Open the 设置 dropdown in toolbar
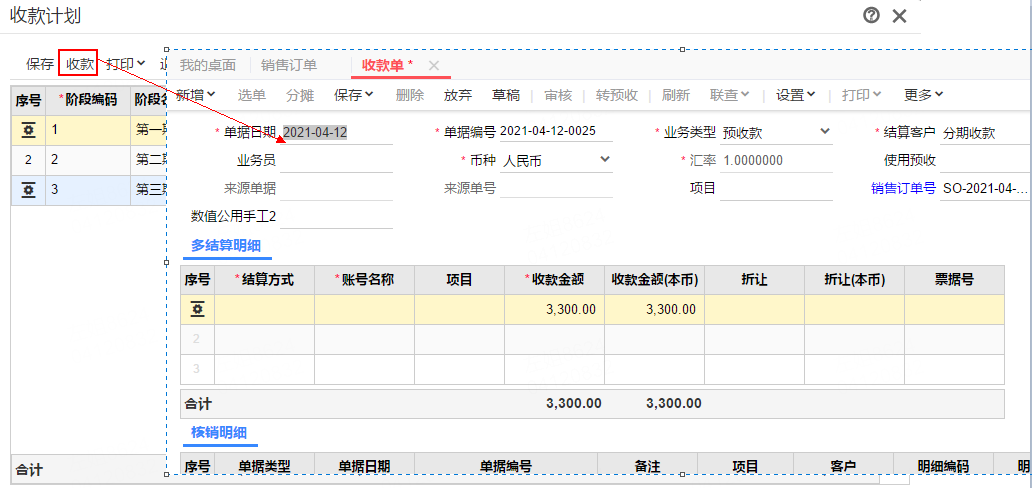The height and width of the screenshot is (488, 1032). pos(796,95)
